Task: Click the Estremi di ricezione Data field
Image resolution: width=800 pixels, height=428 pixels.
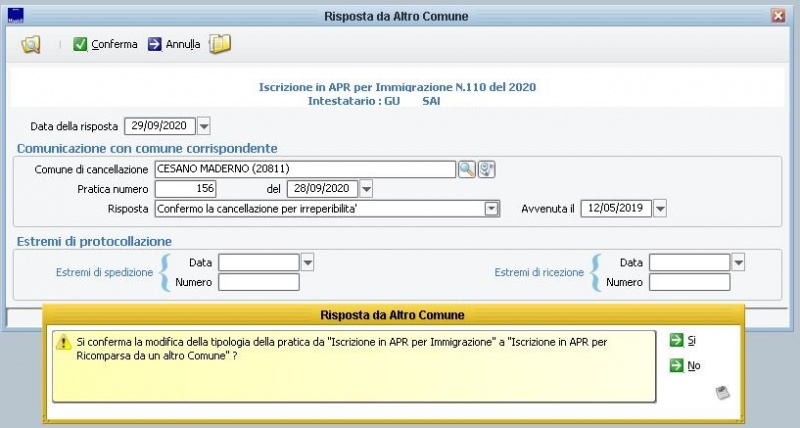Action: (689, 263)
